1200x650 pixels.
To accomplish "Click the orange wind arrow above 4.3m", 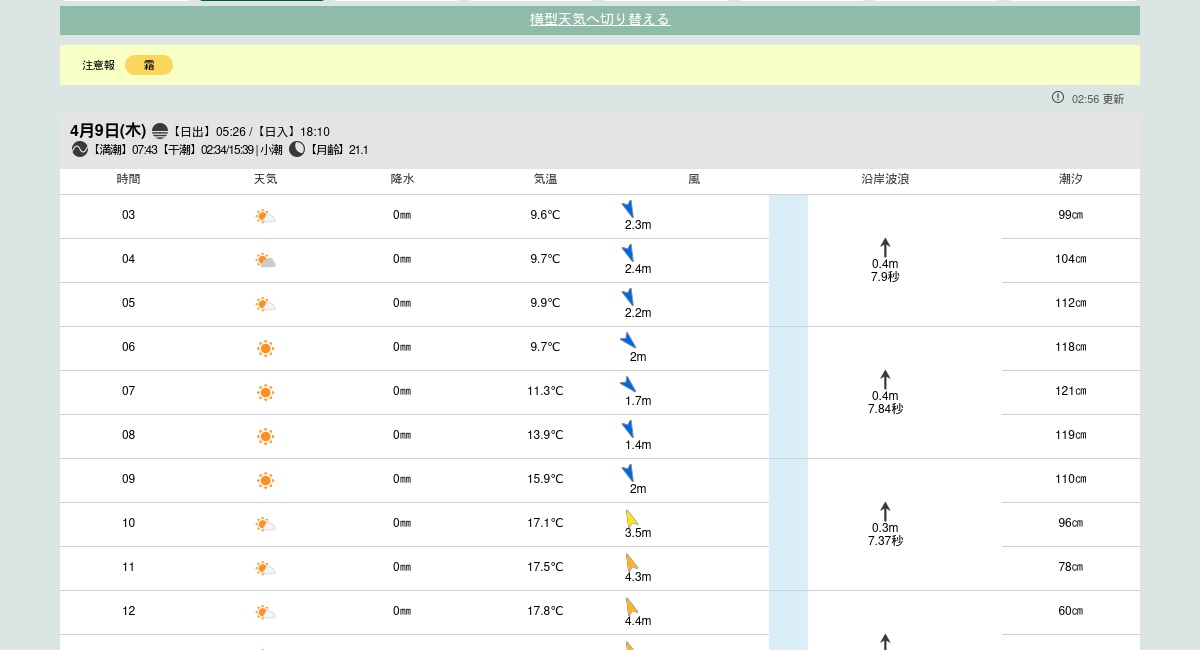I will [632, 562].
